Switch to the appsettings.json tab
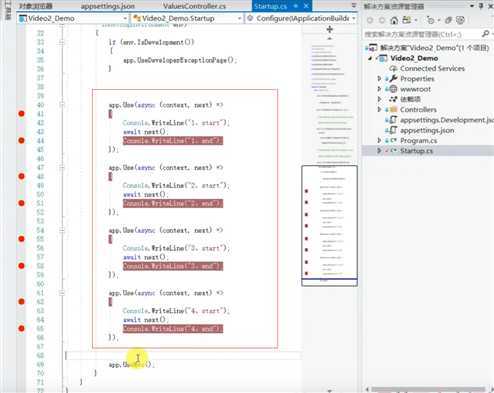This screenshot has width=494, height=393. tap(108, 6)
